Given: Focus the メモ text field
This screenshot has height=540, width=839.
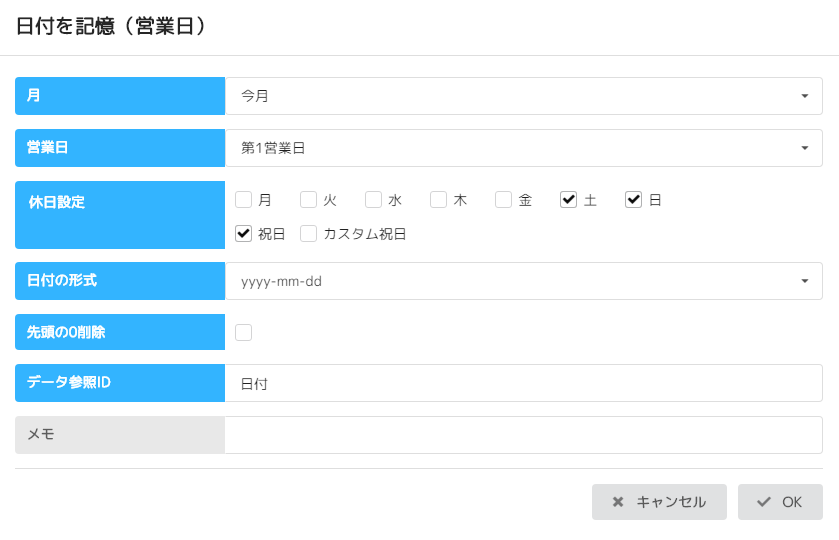Looking at the screenshot, I should coord(523,435).
